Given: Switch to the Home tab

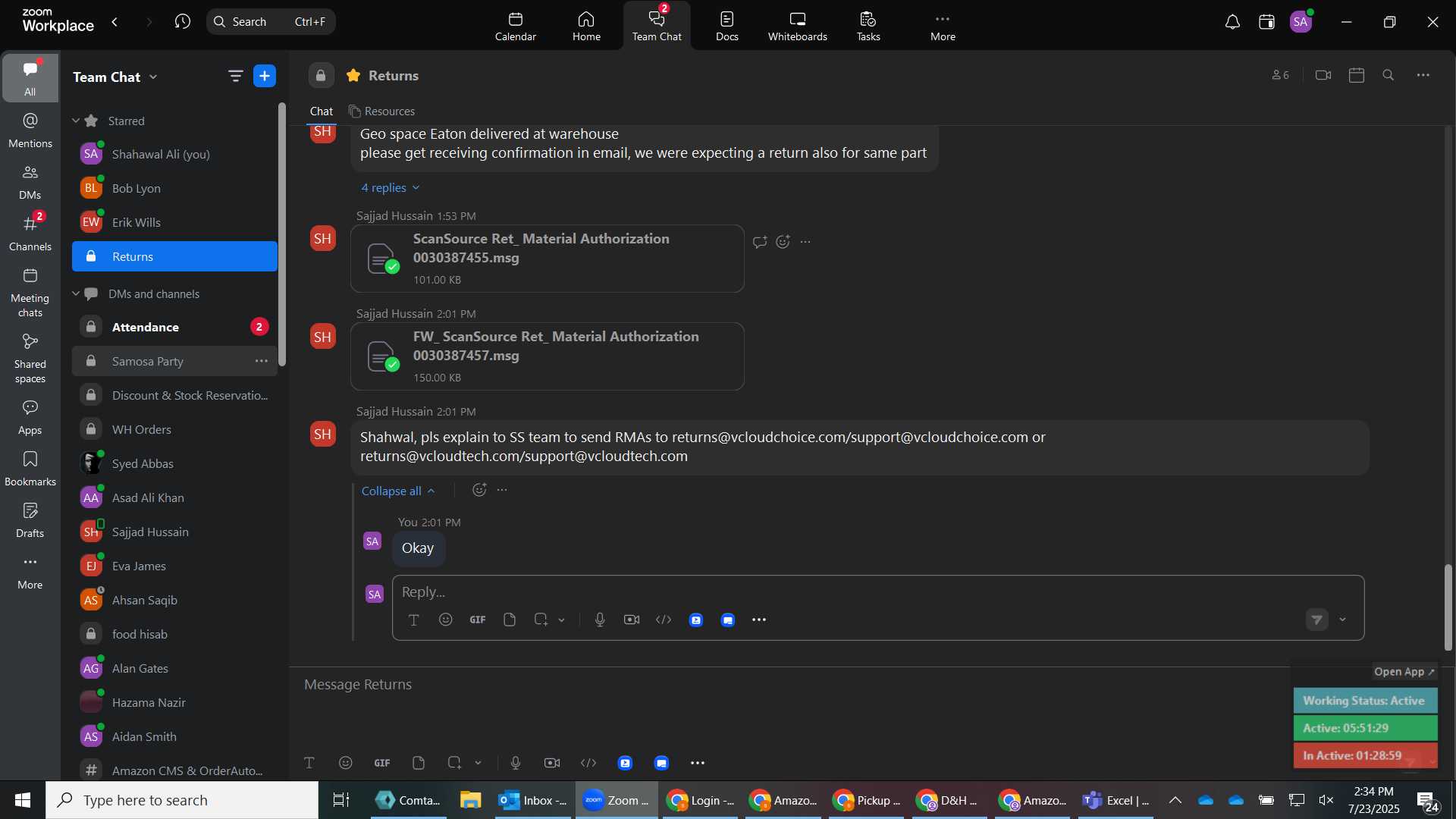Looking at the screenshot, I should 586,26.
